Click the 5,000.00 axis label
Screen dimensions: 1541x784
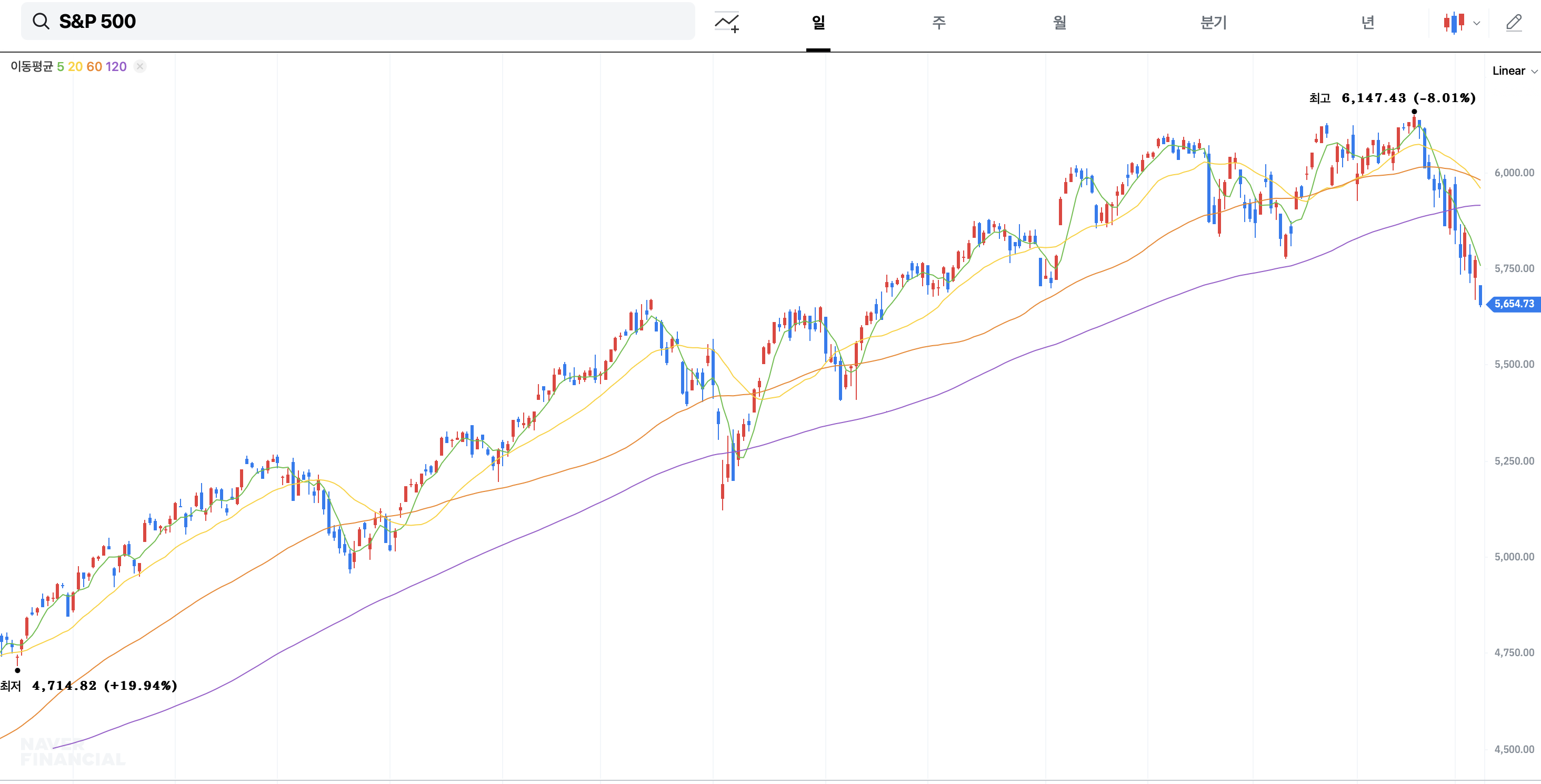[x=1514, y=557]
